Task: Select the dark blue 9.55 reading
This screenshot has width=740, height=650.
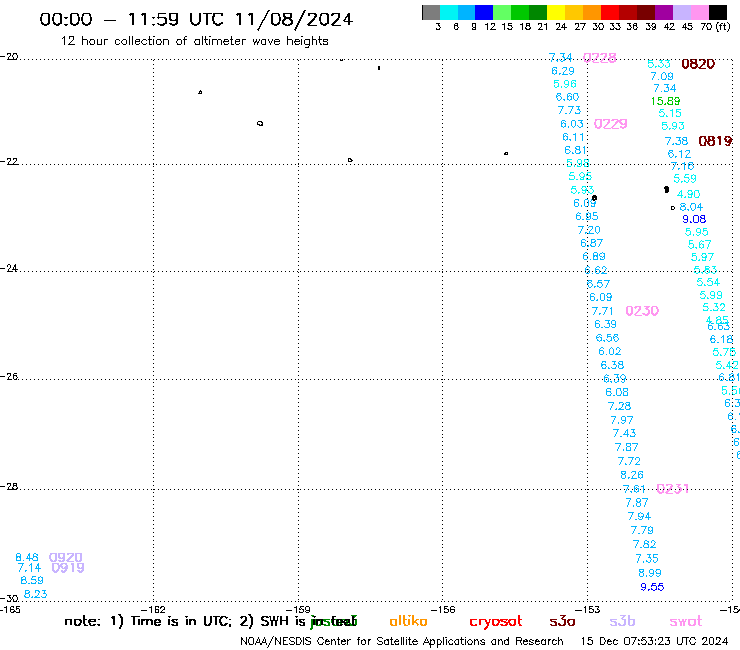Action: point(652,587)
